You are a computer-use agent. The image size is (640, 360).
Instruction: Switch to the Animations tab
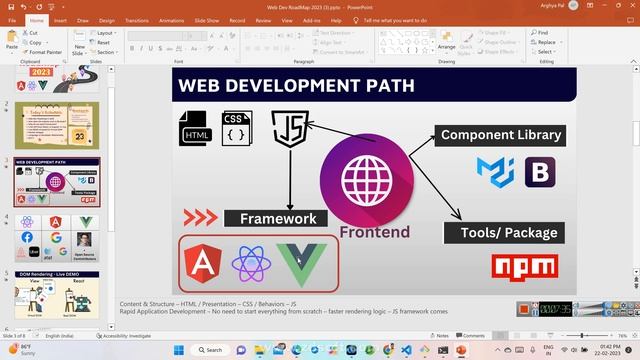click(171, 20)
